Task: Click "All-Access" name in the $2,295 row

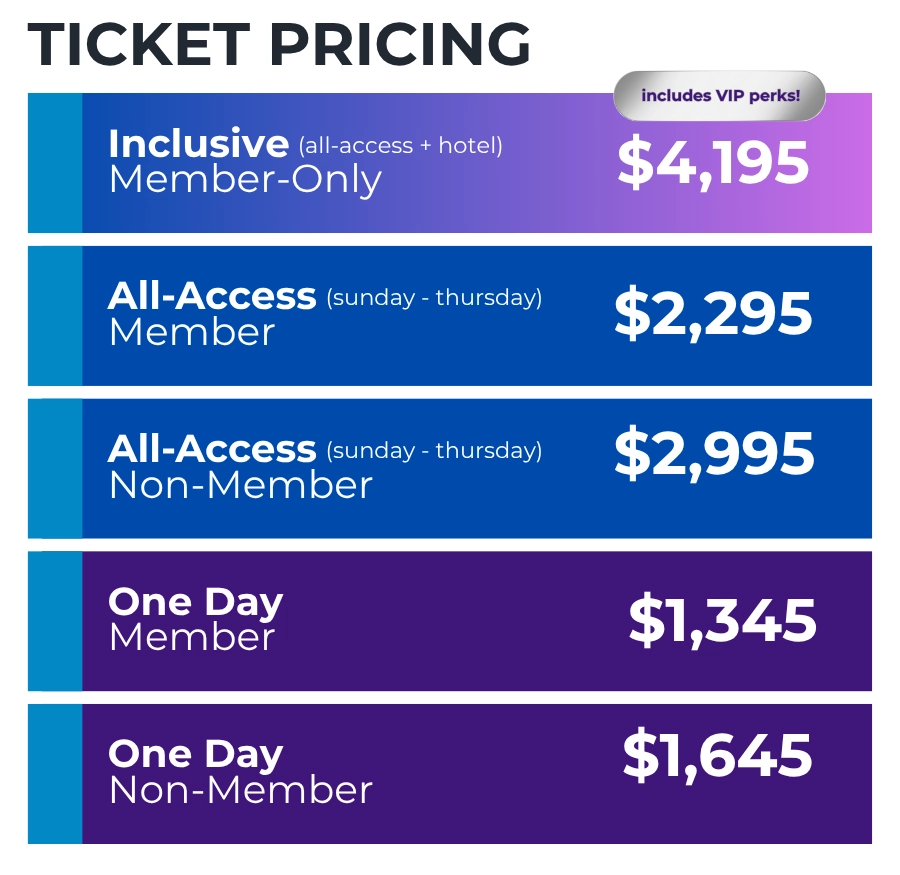Action: coord(212,296)
